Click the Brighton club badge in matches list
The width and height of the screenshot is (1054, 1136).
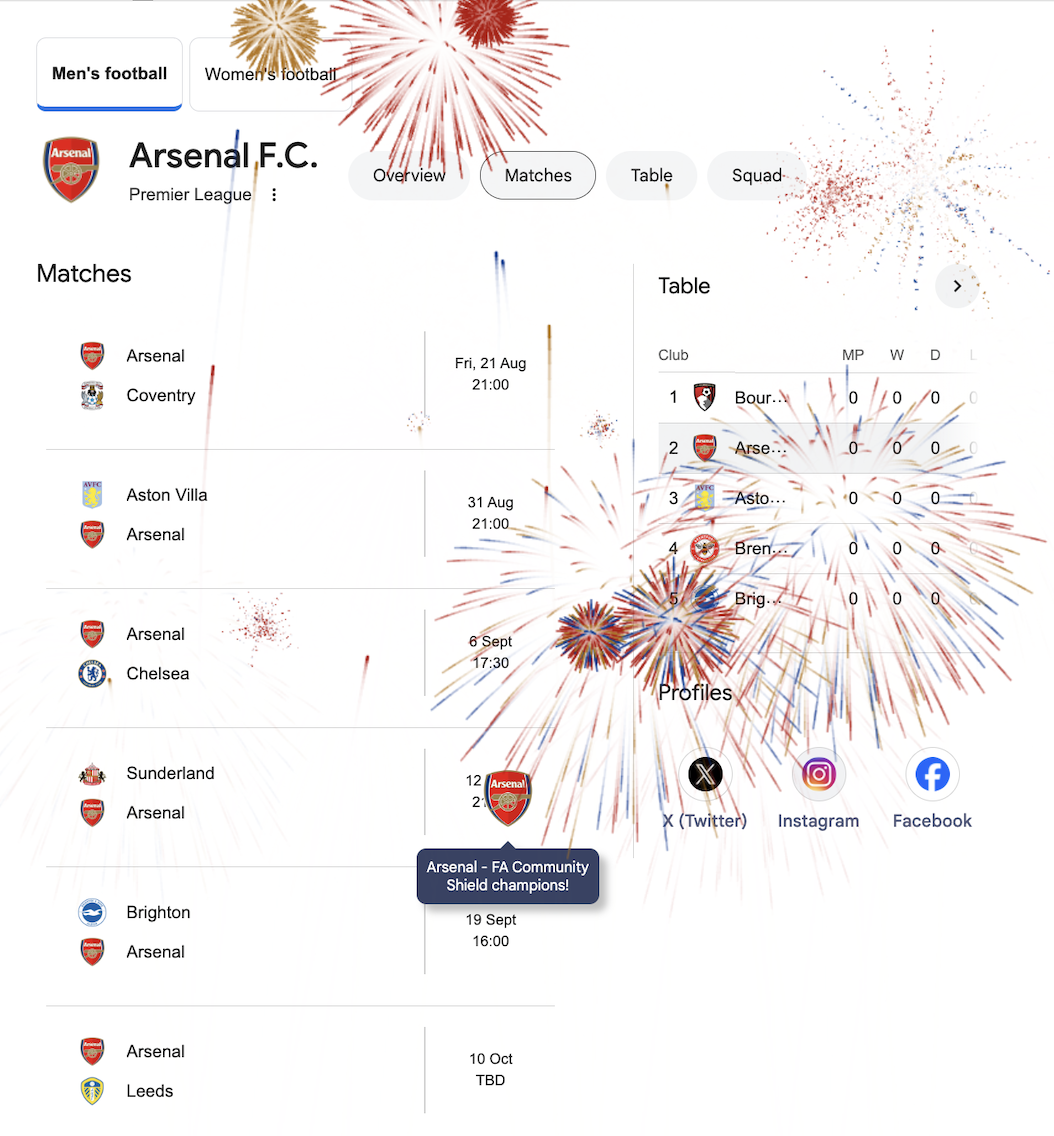pos(92,913)
